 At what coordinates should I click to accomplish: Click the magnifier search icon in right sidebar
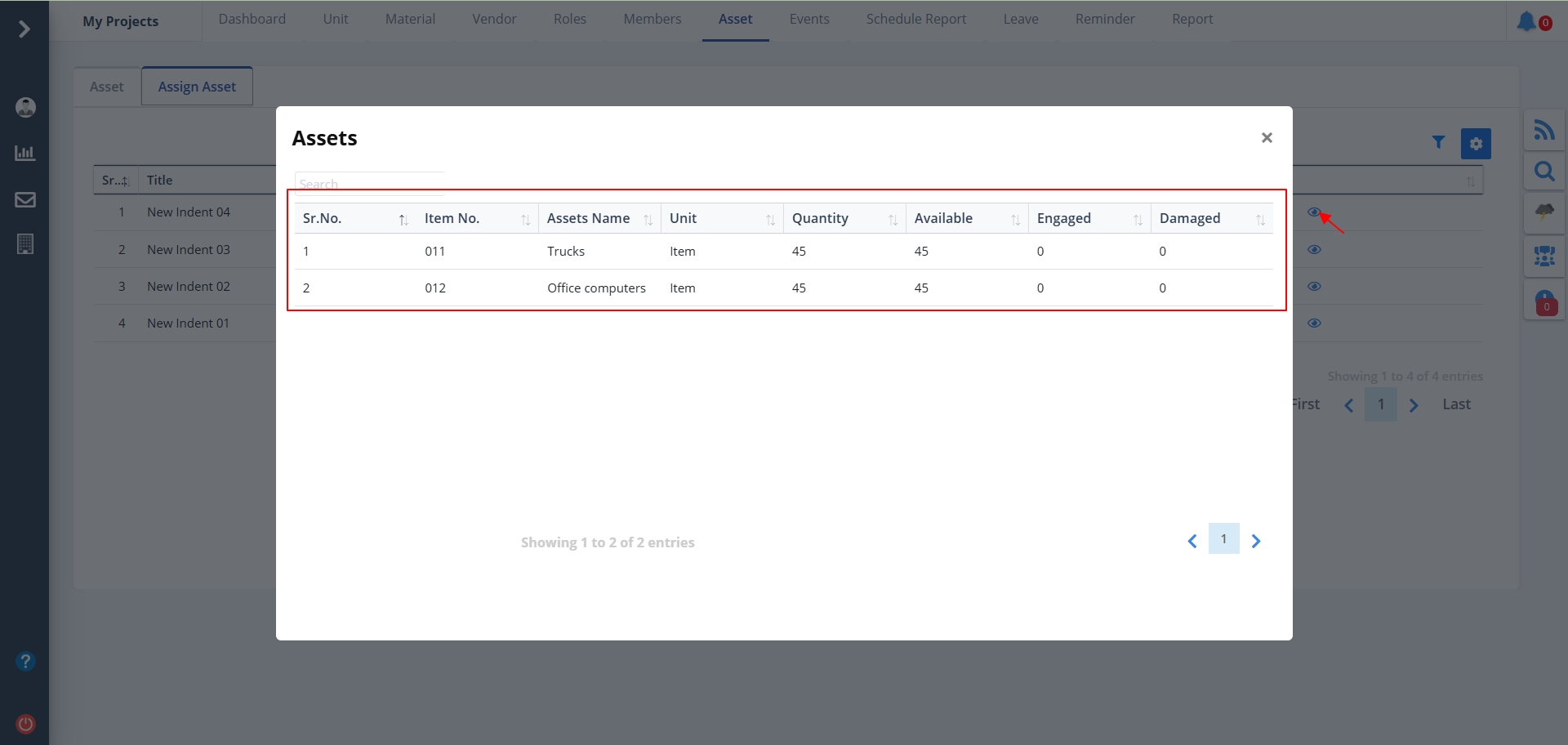tap(1543, 172)
